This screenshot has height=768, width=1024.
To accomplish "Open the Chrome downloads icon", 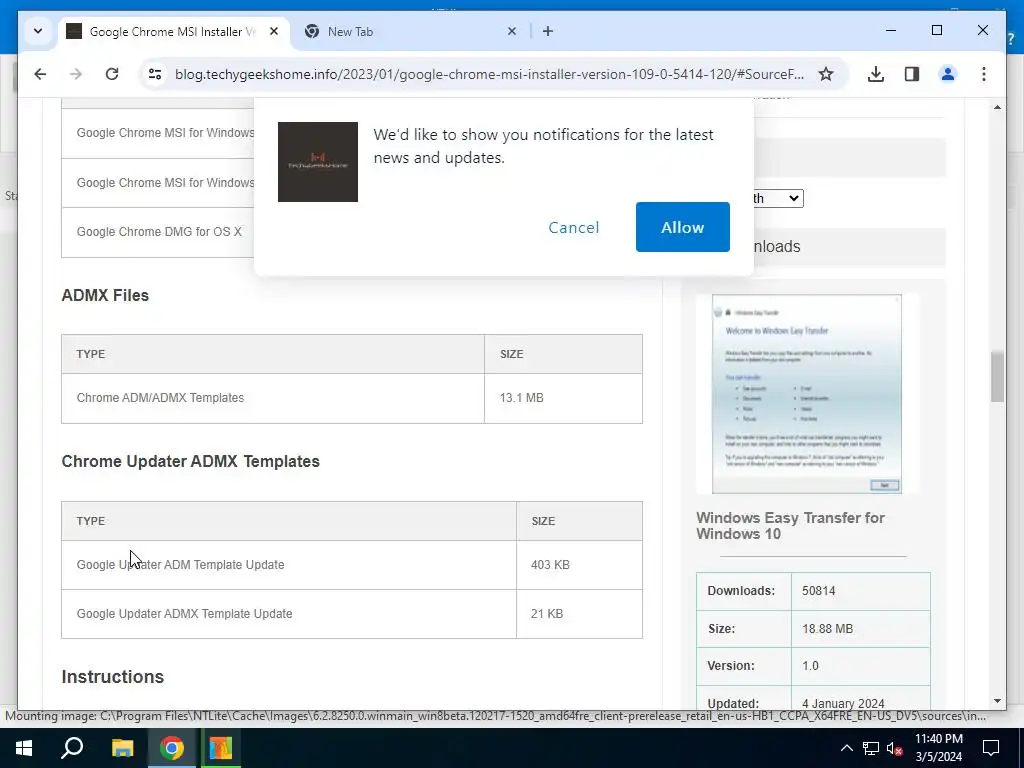I will tap(876, 74).
